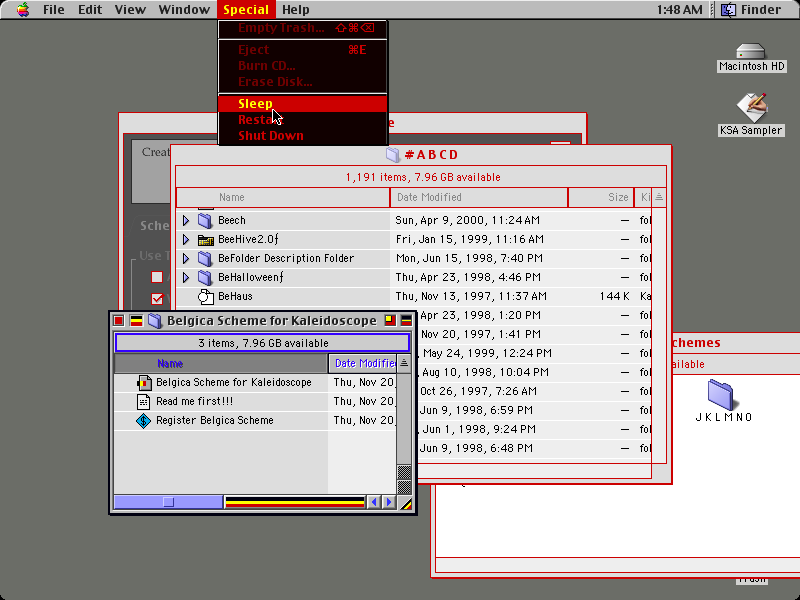
Task: Open the Window menu
Action: (184, 9)
